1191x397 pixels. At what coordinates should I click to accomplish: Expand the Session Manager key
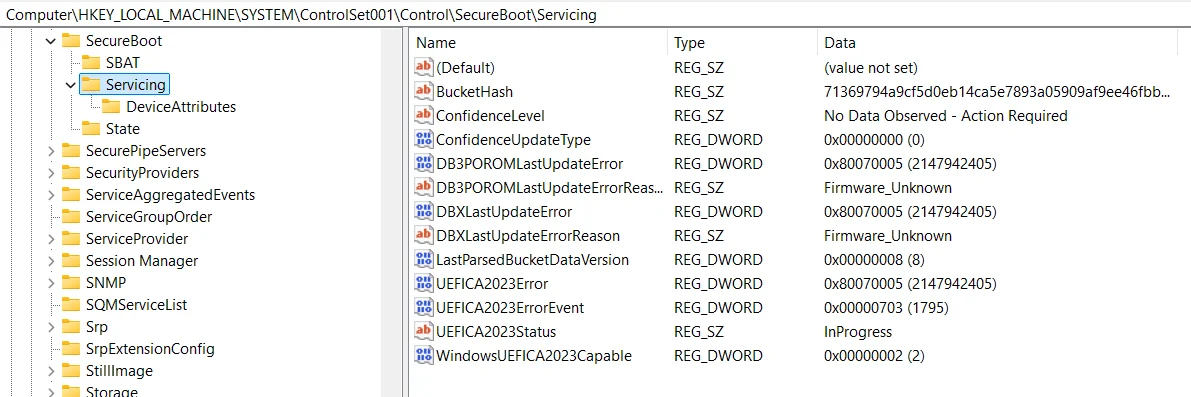(x=51, y=261)
